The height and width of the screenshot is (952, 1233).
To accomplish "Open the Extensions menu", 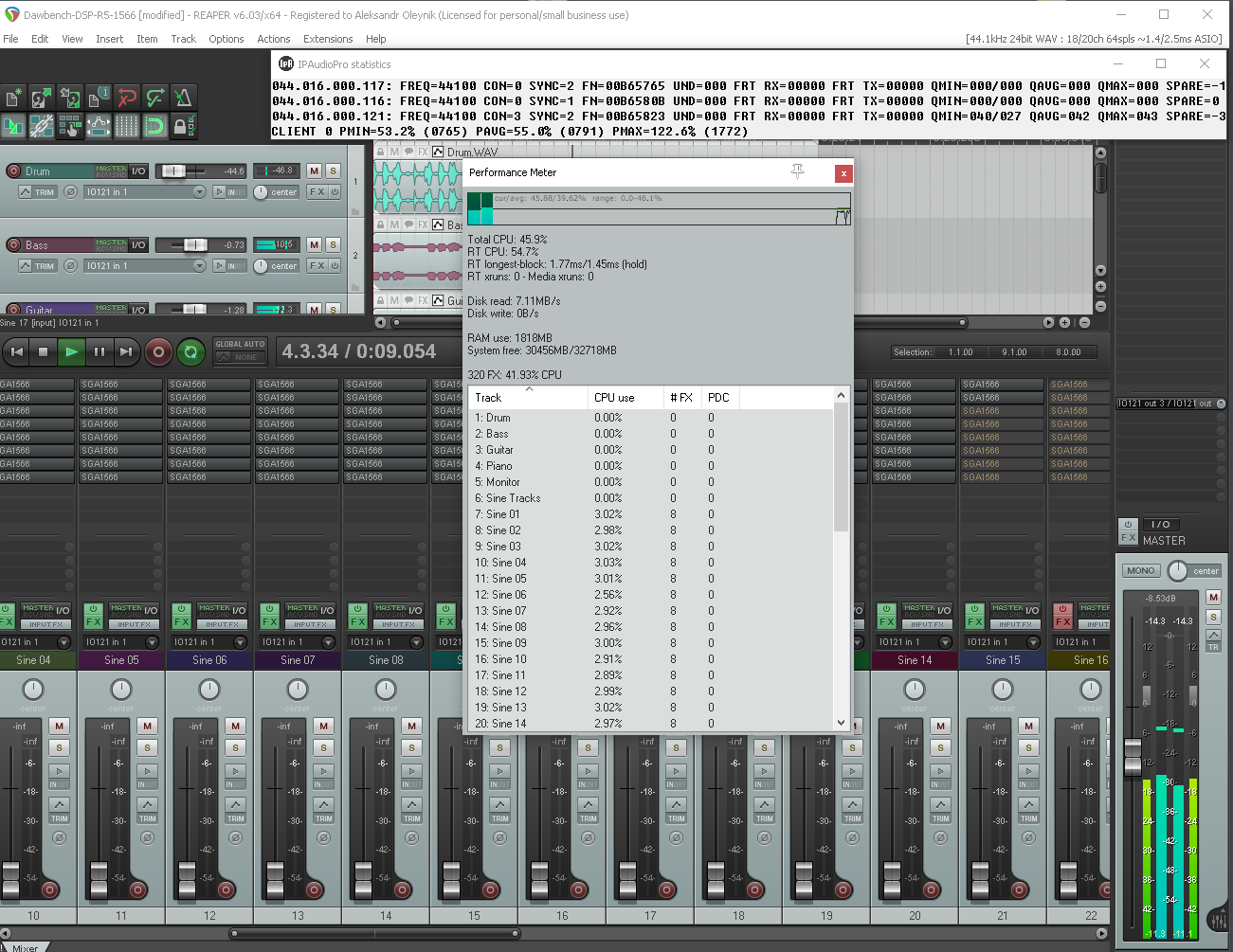I will click(328, 39).
